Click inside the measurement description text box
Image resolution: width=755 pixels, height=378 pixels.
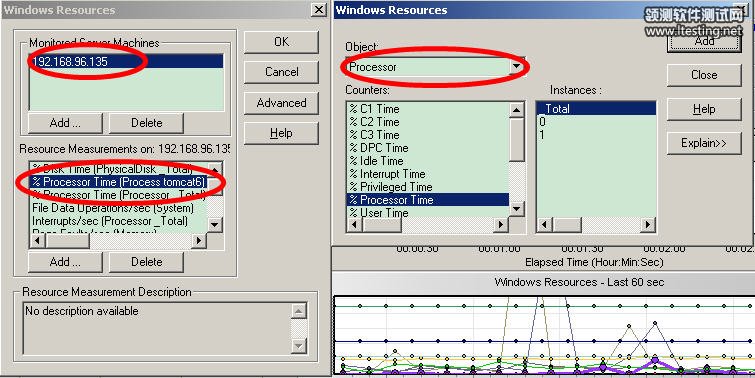[157, 328]
